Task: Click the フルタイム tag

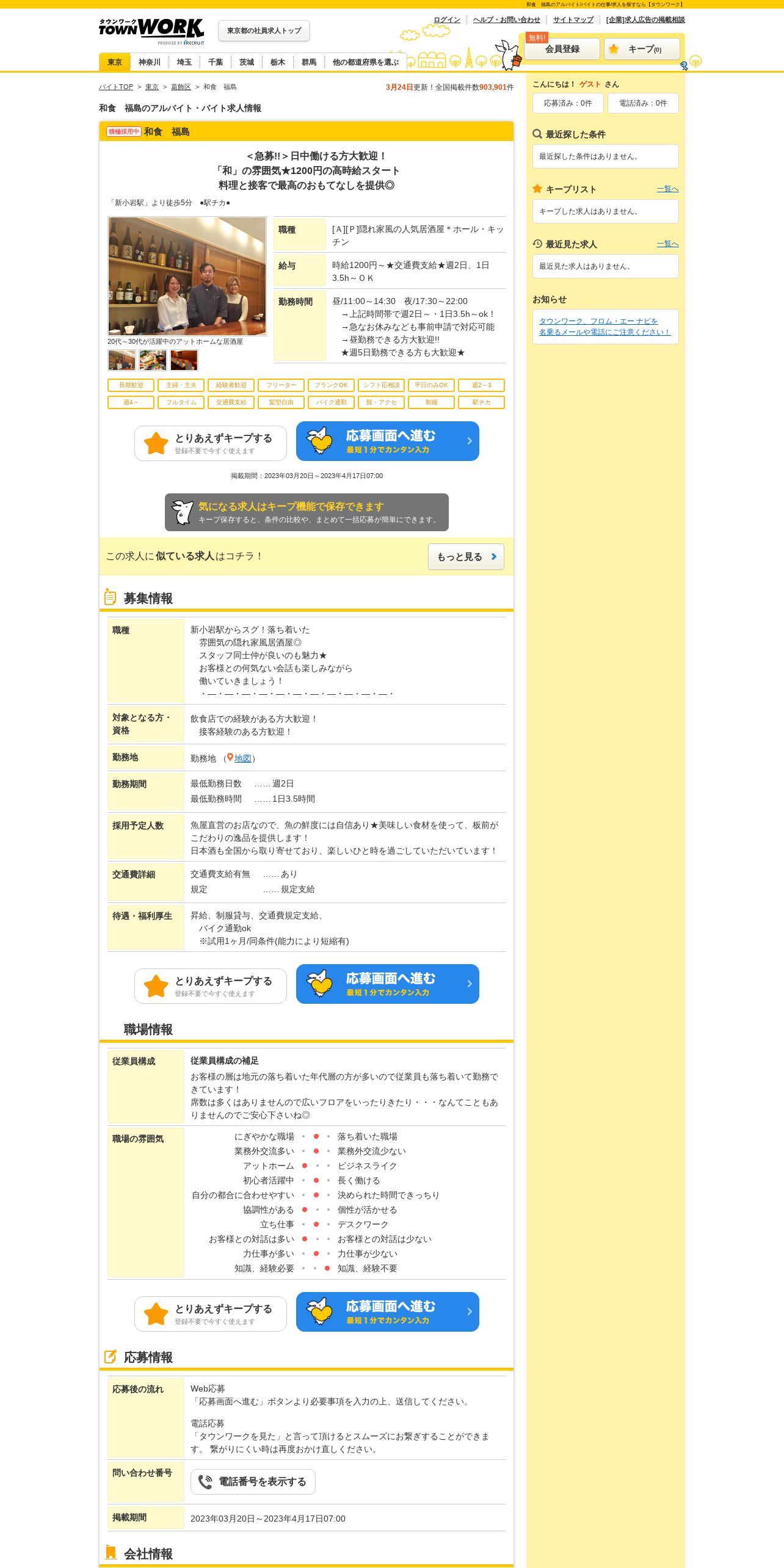Action: point(181,402)
